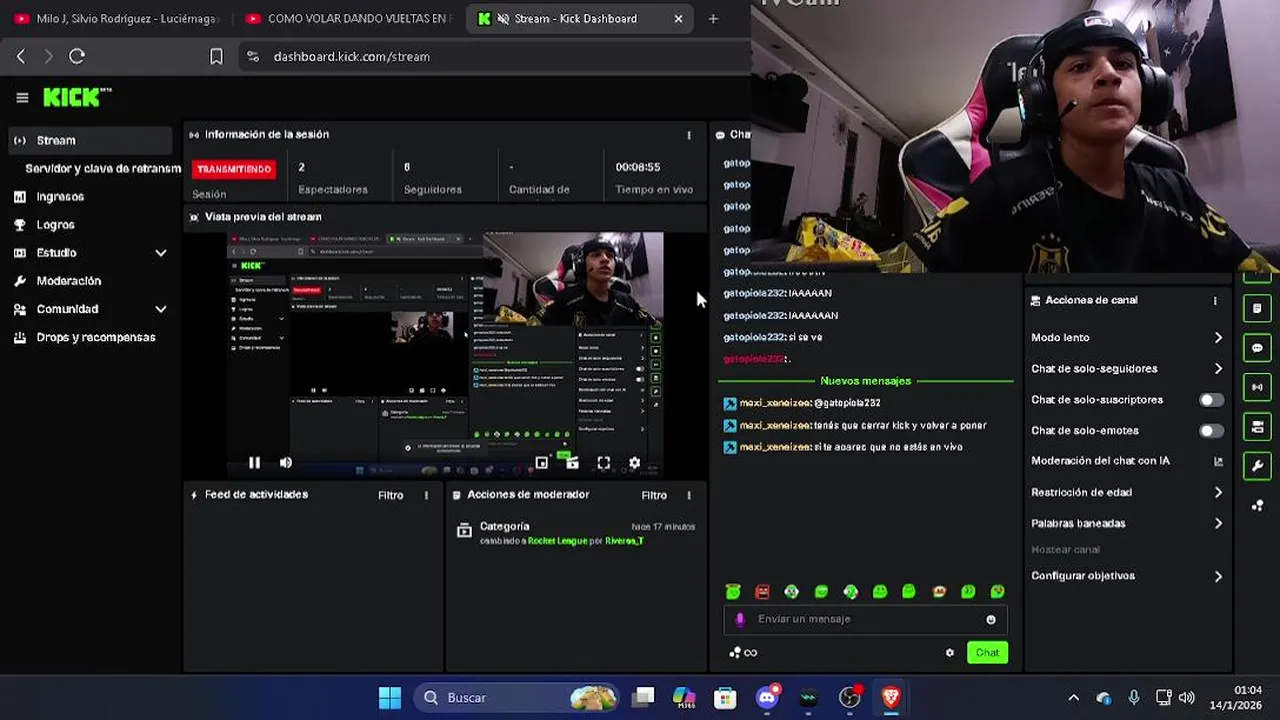Open the three-dot menu of Acciones de moderador
Screen dimensions: 1280x720
click(688, 495)
